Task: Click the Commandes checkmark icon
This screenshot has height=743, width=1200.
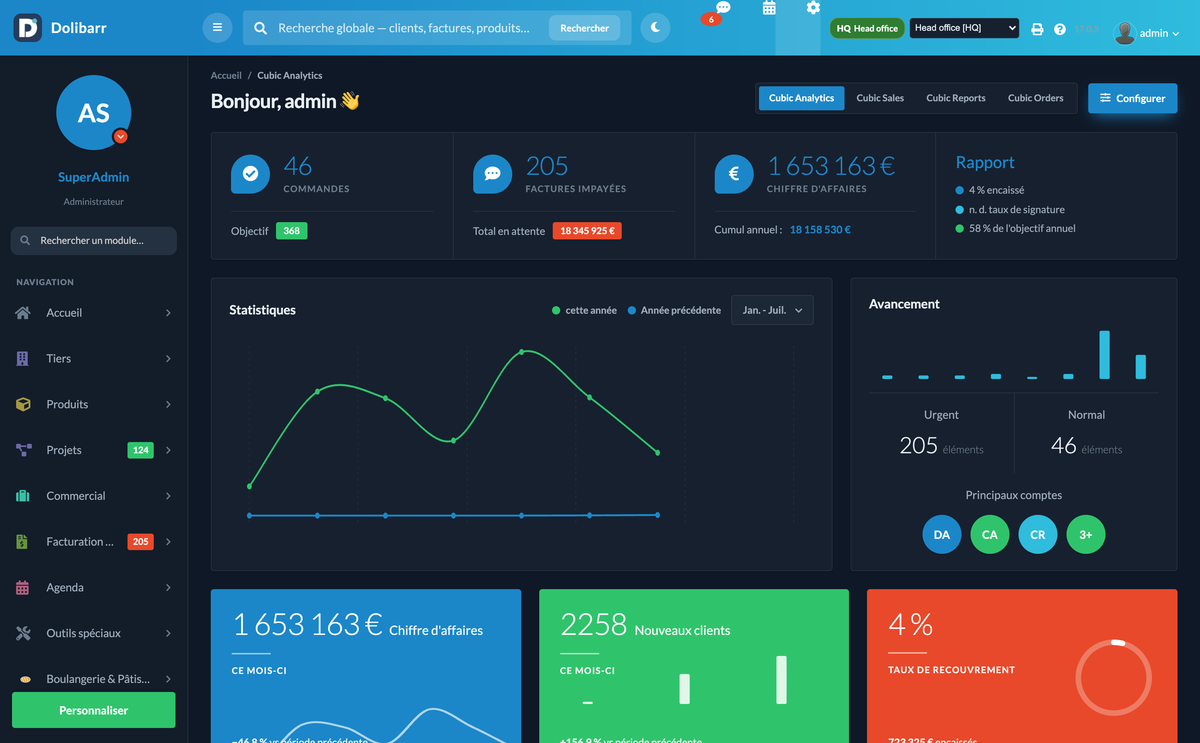Action: pyautogui.click(x=250, y=174)
